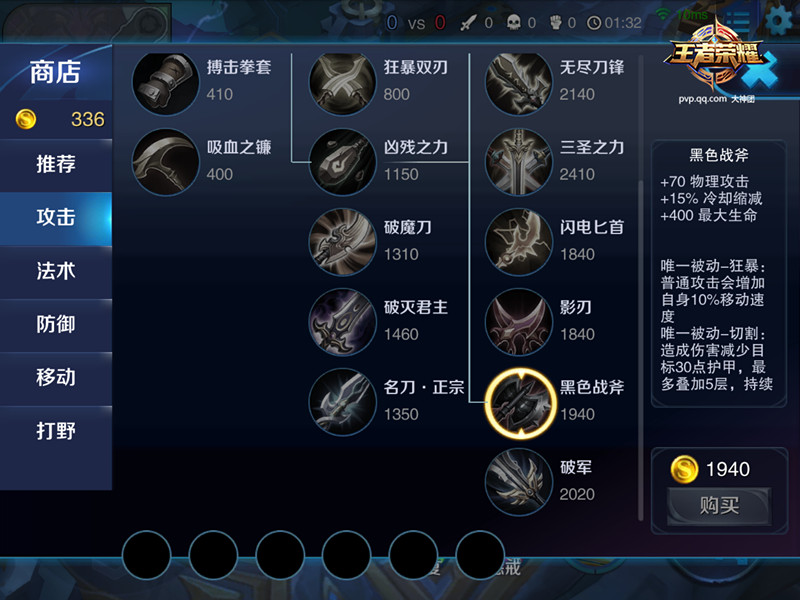Switch to the 法术 tab
The image size is (800, 600).
[x=56, y=271]
